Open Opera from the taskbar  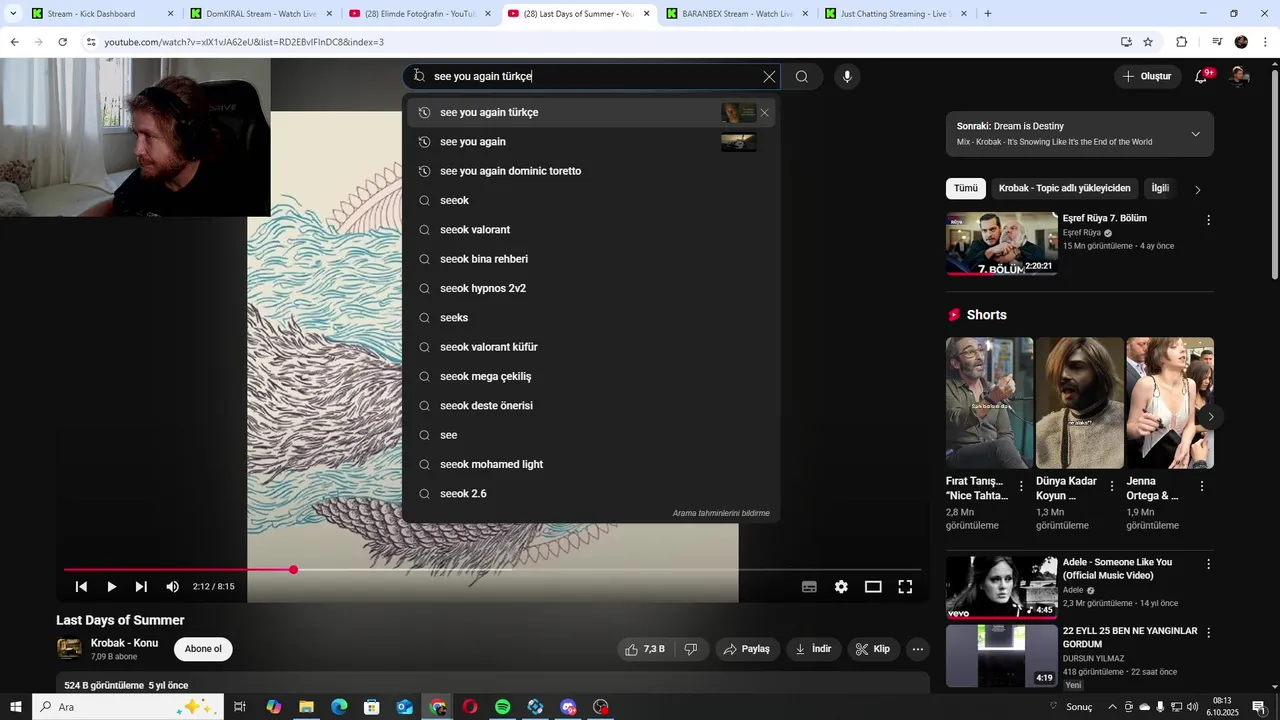pyautogui.click(x=470, y=707)
